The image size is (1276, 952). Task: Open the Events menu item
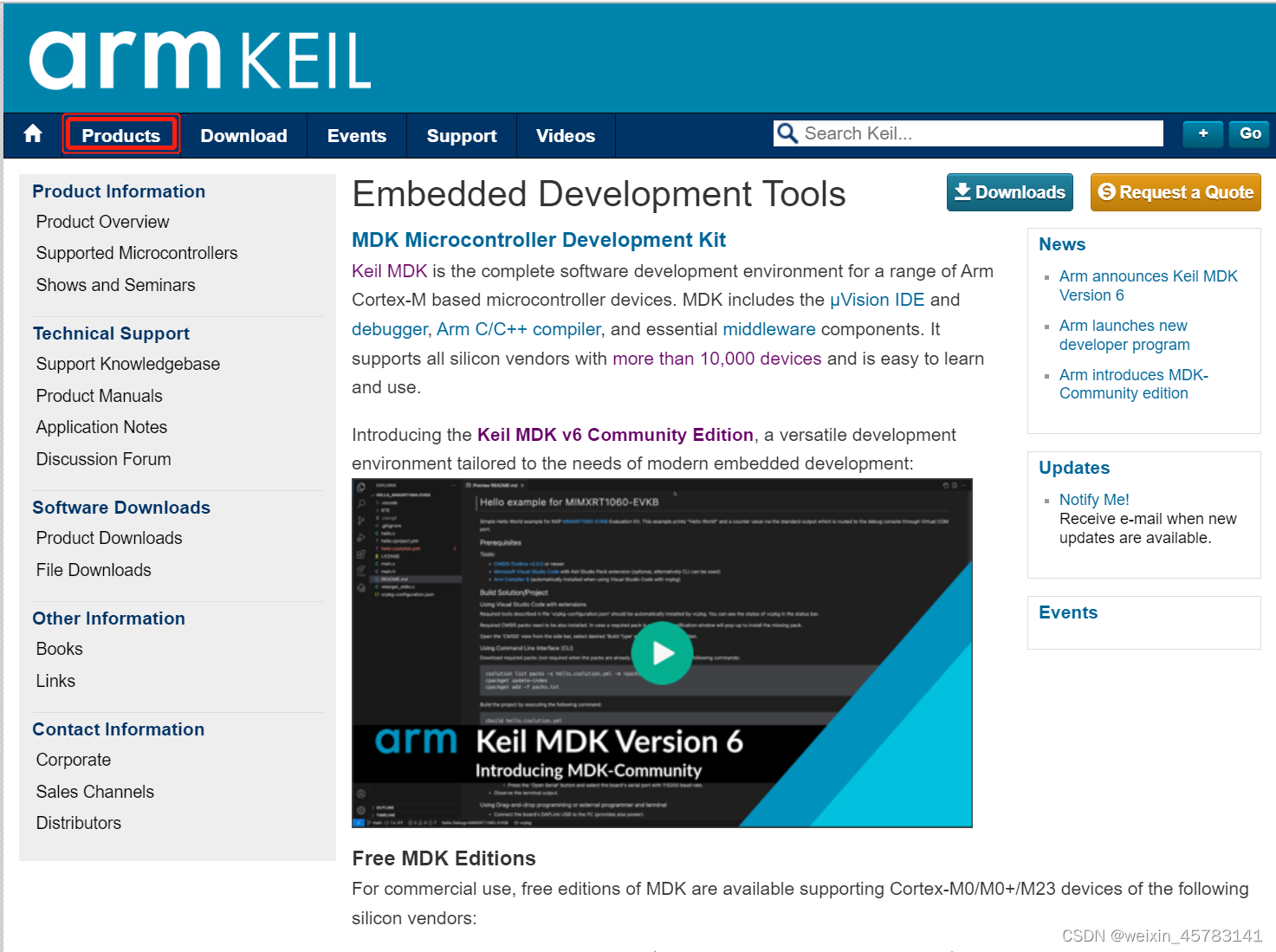(x=357, y=136)
